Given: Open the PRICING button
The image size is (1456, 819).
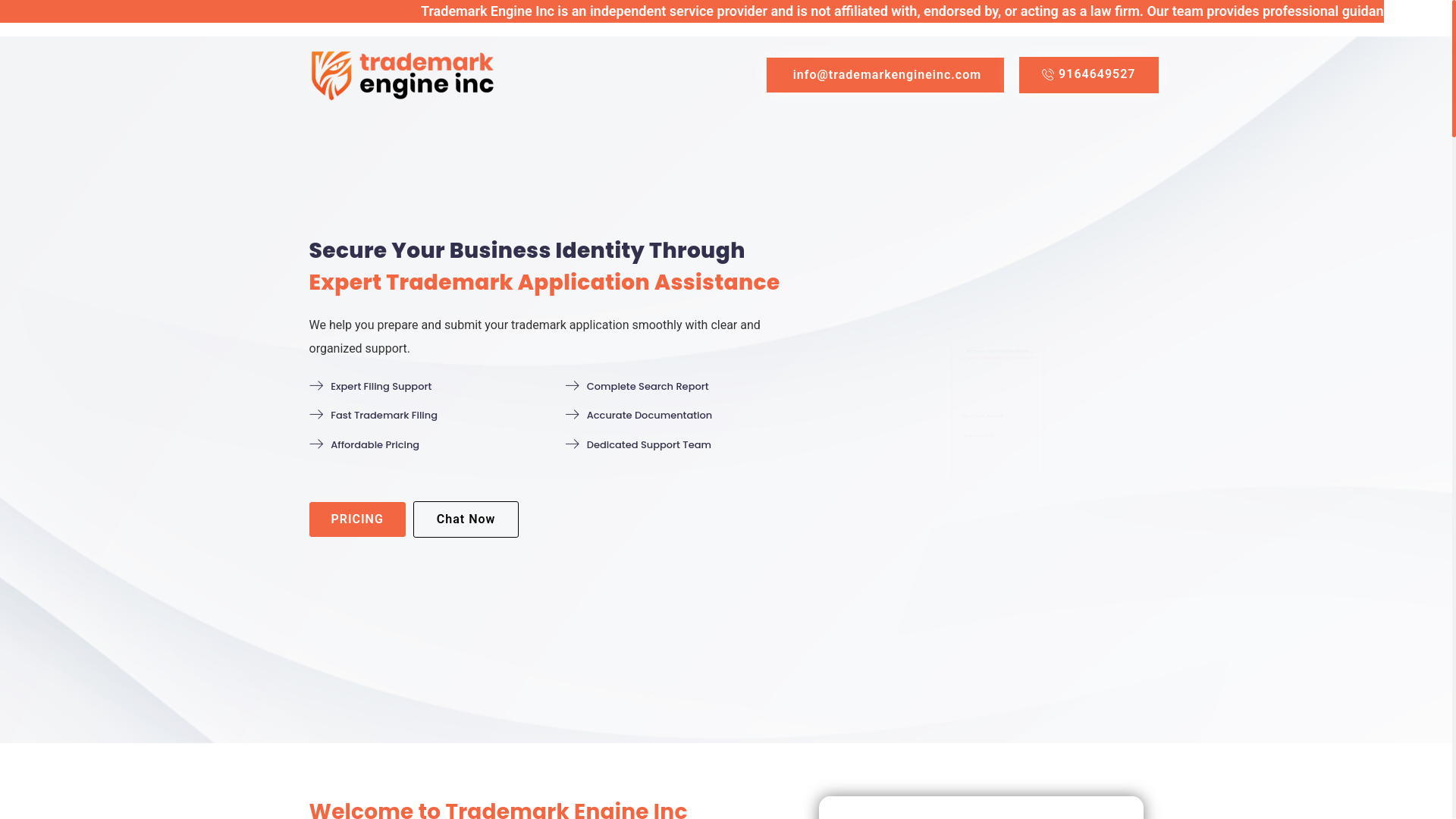Looking at the screenshot, I should tap(357, 519).
